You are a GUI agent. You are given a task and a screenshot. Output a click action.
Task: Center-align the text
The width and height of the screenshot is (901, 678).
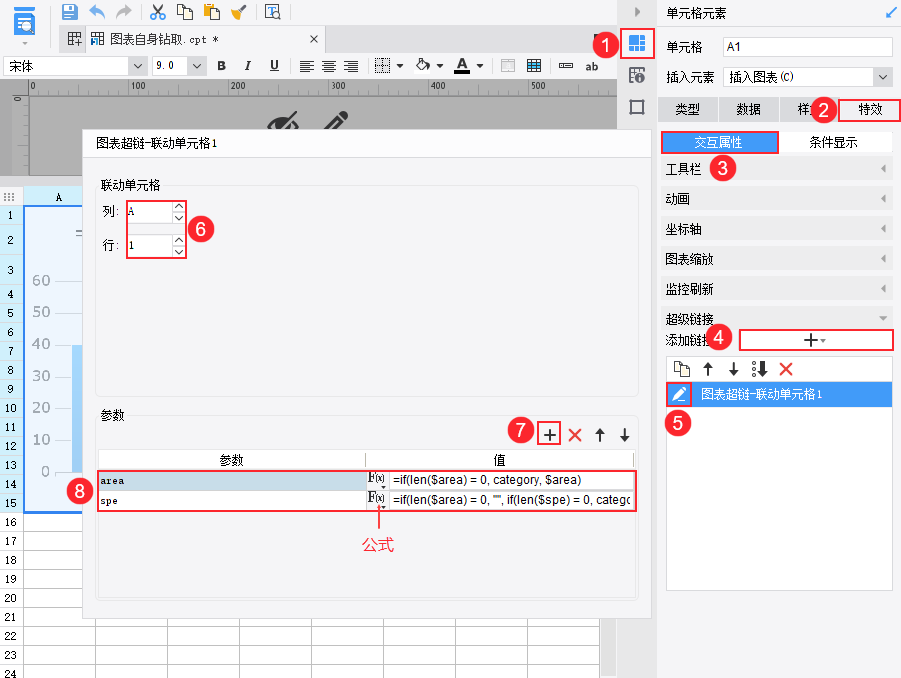tap(329, 66)
